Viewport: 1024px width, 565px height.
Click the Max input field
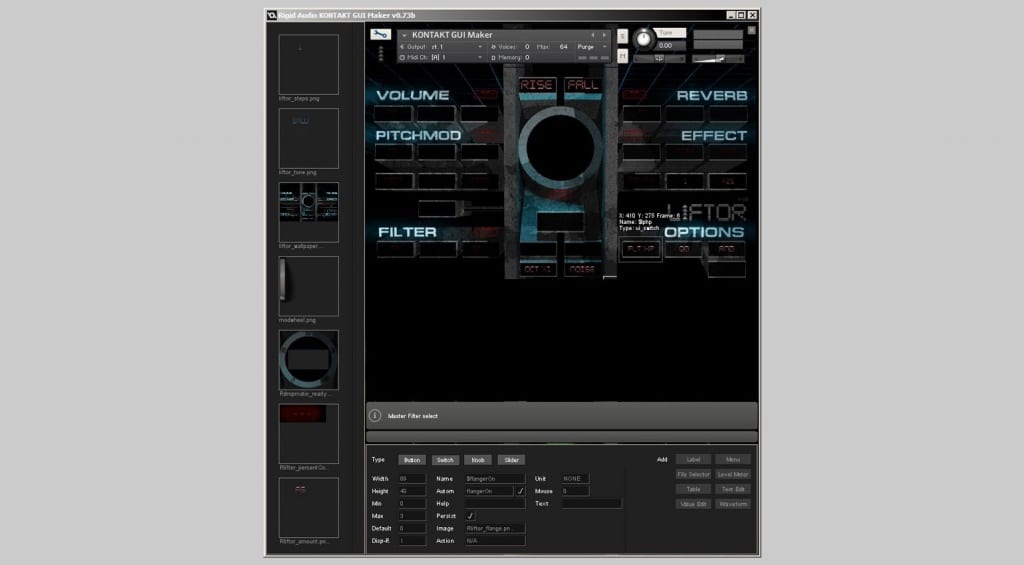click(411, 516)
